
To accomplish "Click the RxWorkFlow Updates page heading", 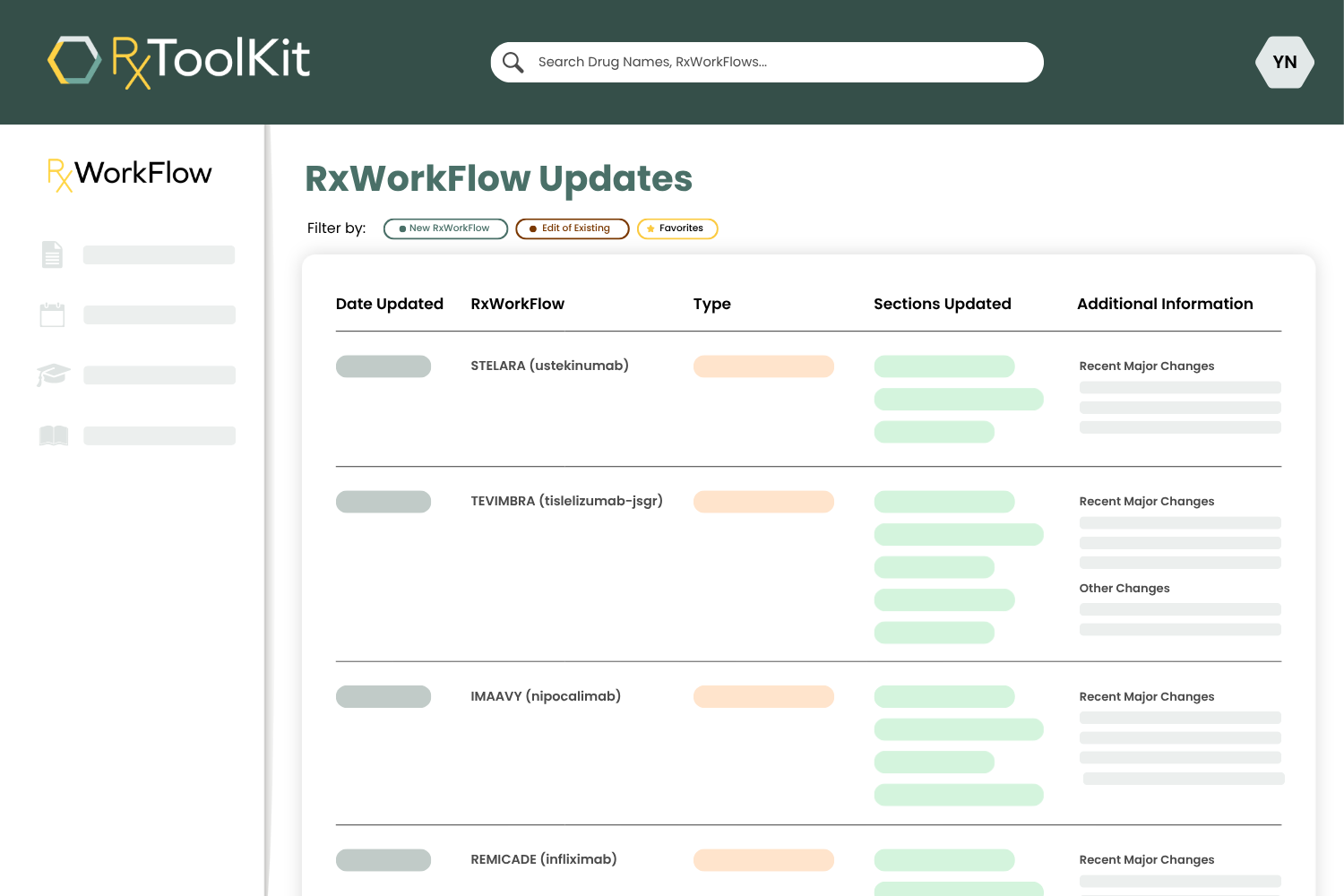I will pyautogui.click(x=499, y=179).
